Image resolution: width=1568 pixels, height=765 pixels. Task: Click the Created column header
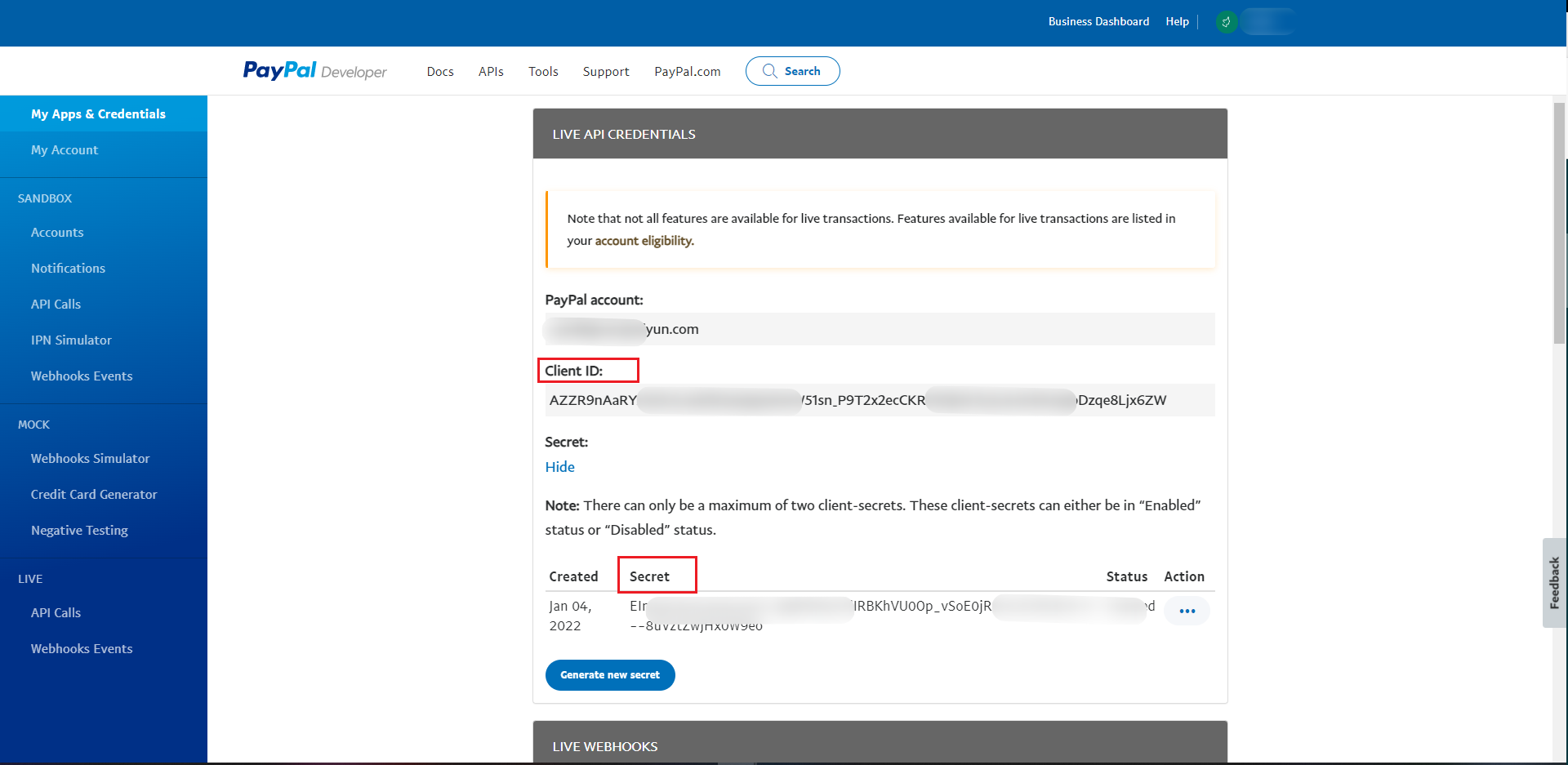point(573,576)
